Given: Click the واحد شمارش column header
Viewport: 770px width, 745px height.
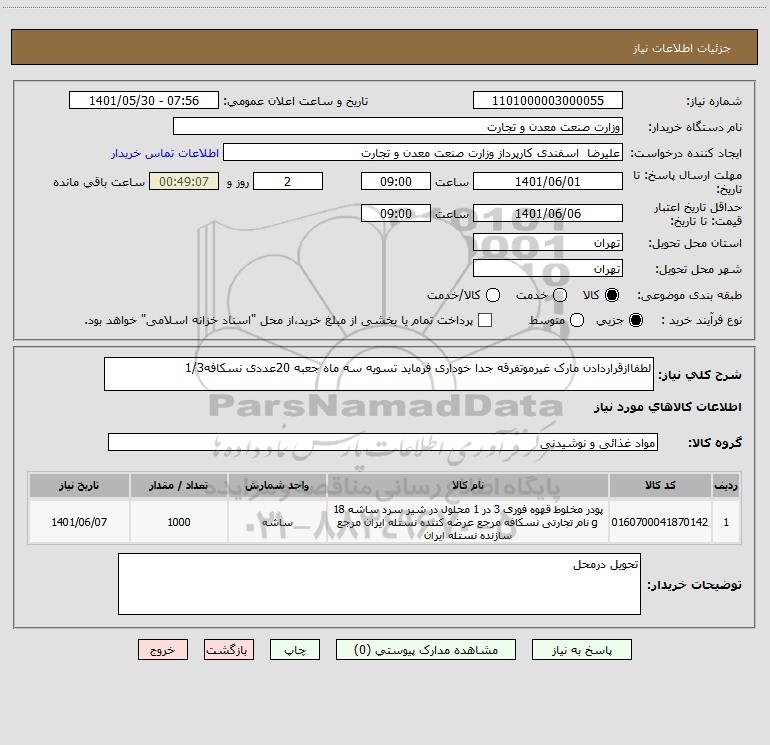Looking at the screenshot, I should coord(277,485).
